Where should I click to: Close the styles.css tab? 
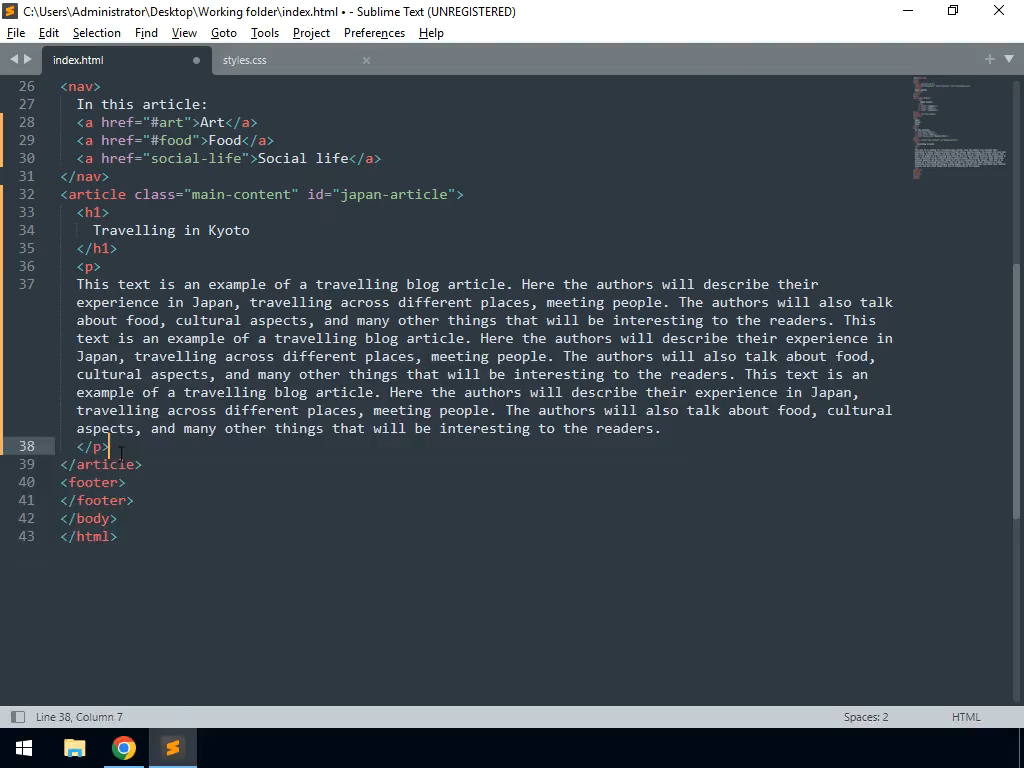(x=366, y=60)
